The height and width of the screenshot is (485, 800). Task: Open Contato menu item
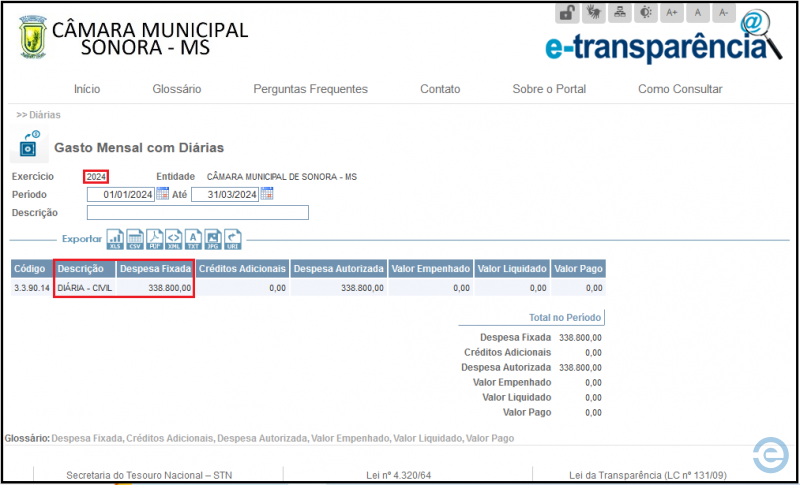[x=440, y=89]
